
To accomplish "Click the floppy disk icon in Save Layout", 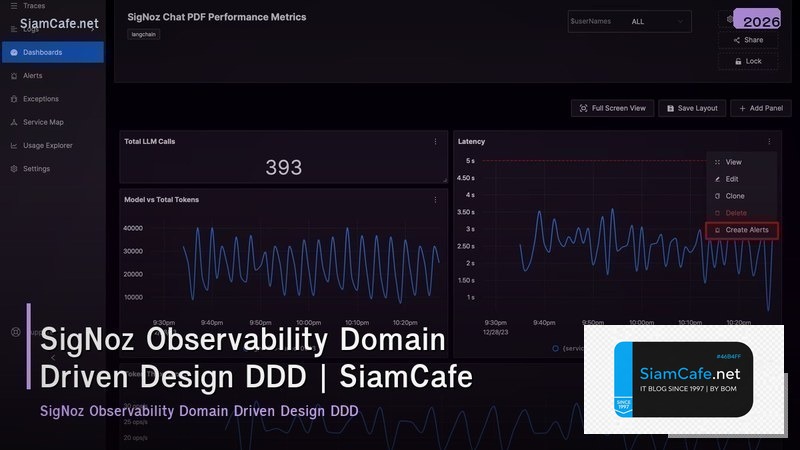I will pyautogui.click(x=670, y=108).
